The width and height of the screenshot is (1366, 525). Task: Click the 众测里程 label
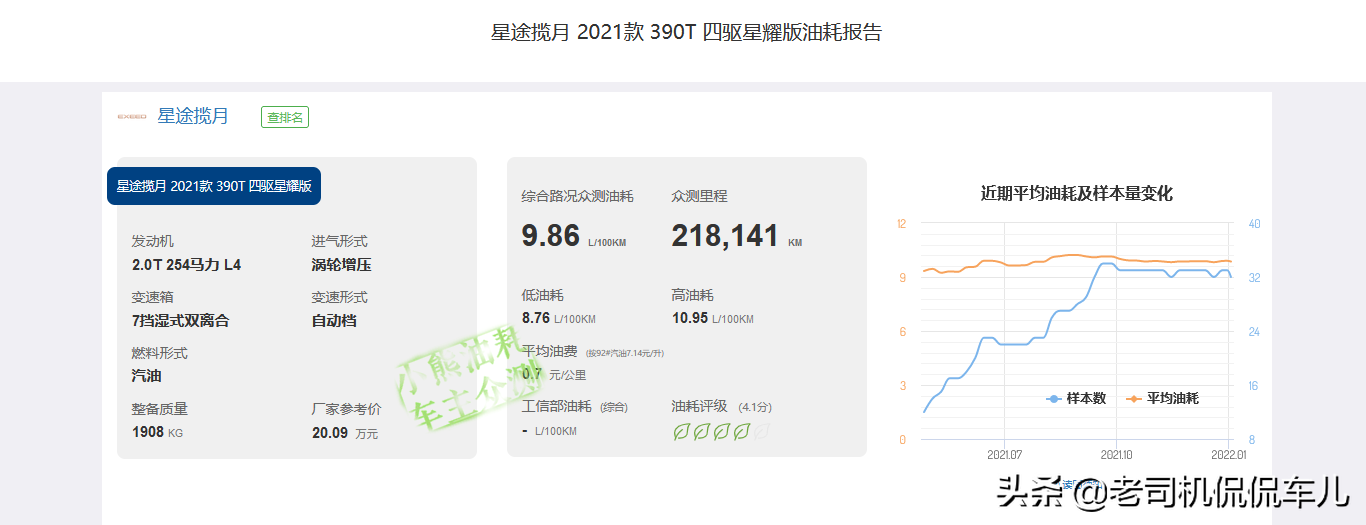(699, 196)
